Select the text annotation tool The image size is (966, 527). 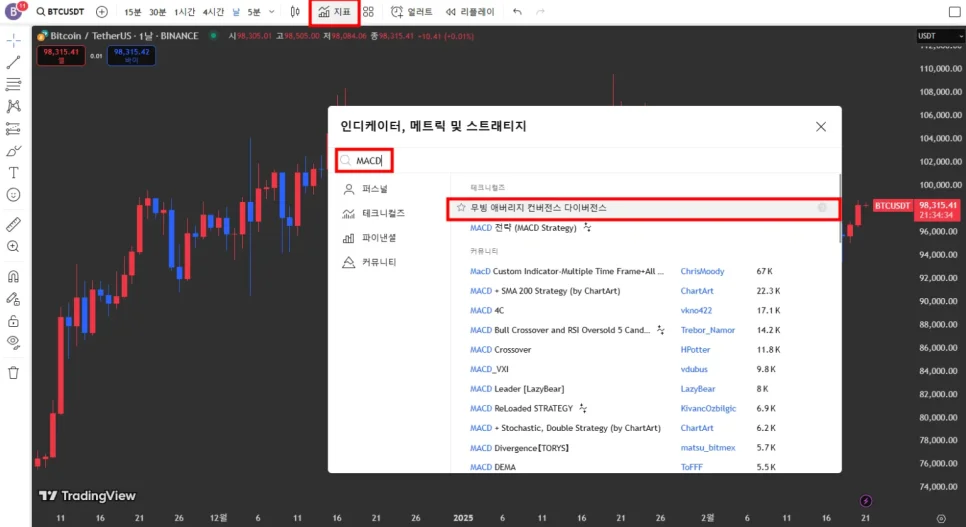coord(14,173)
